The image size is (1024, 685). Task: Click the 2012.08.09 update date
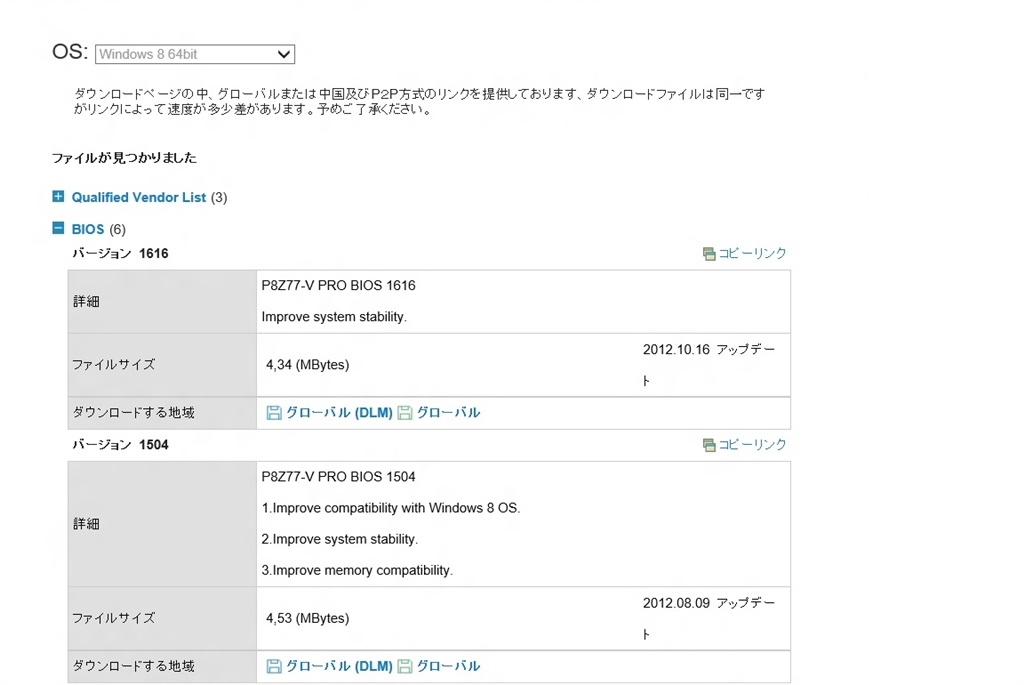pyautogui.click(x=676, y=603)
